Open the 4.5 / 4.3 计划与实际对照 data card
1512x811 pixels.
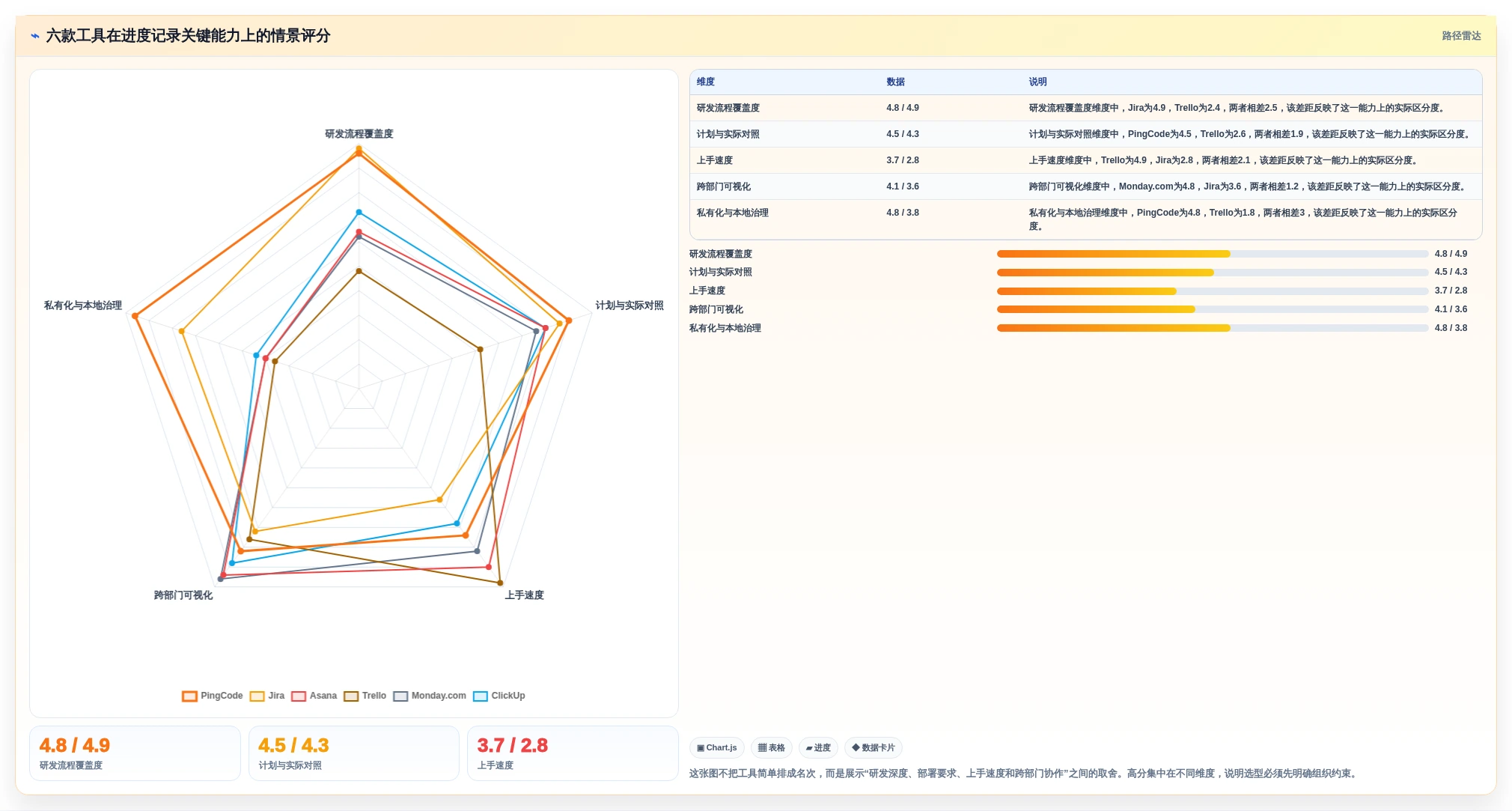(x=354, y=753)
